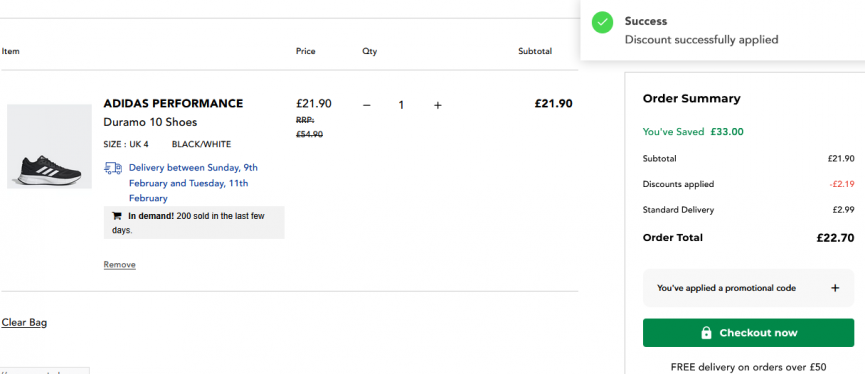Decrease quantity with the minus icon
This screenshot has height=374, width=865.
click(x=366, y=105)
